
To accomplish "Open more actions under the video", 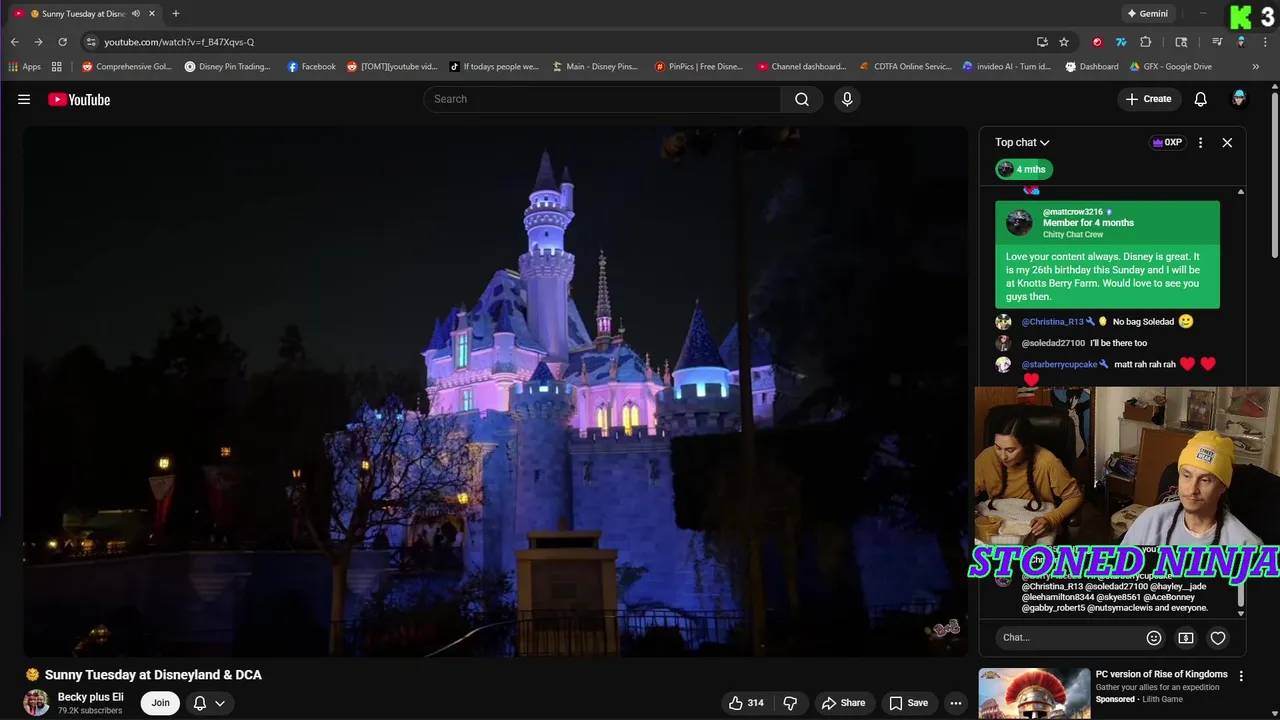I will tap(955, 703).
